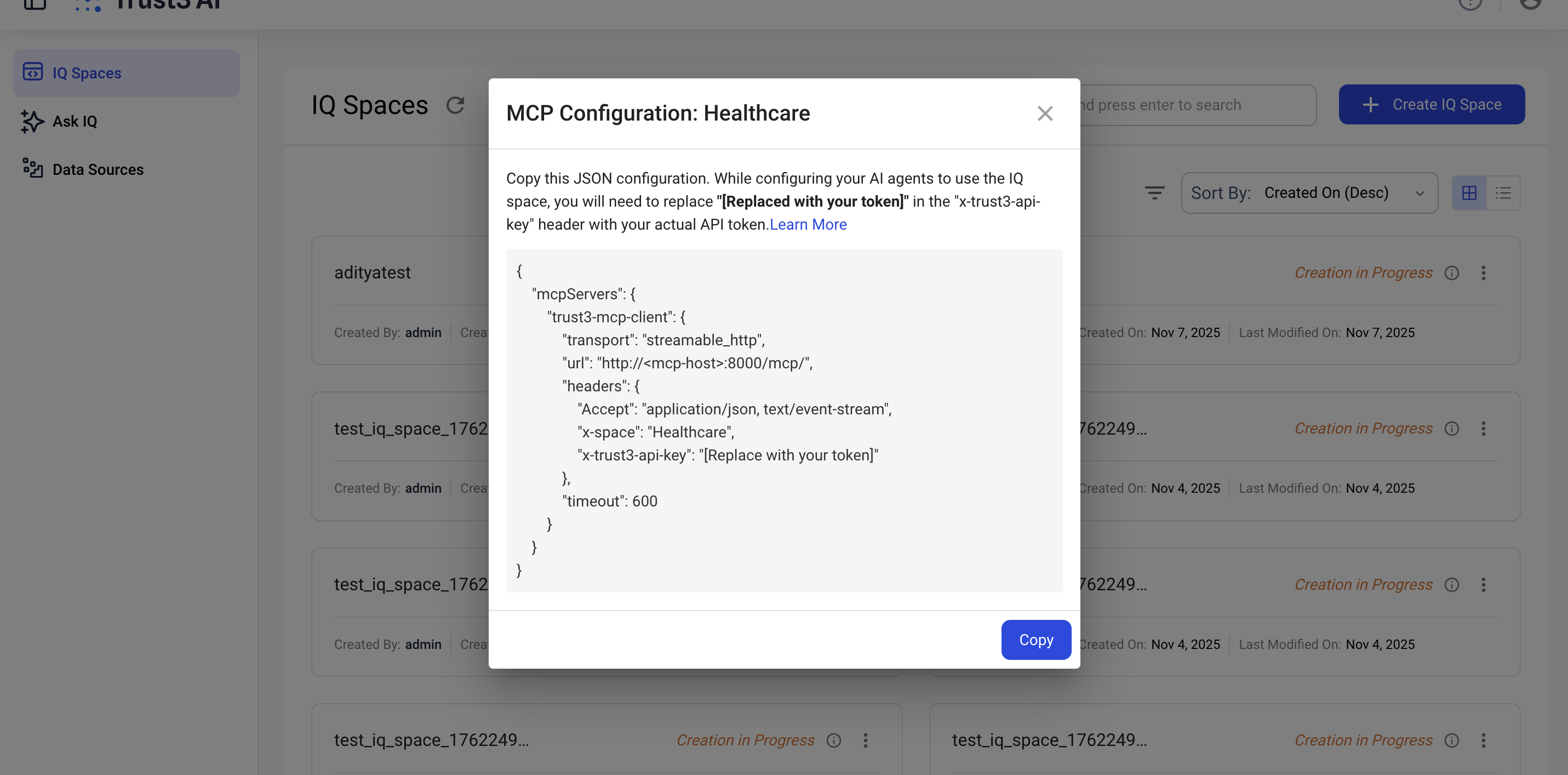Refresh the IQ Spaces list
The height and width of the screenshot is (775, 1568).
[456, 105]
